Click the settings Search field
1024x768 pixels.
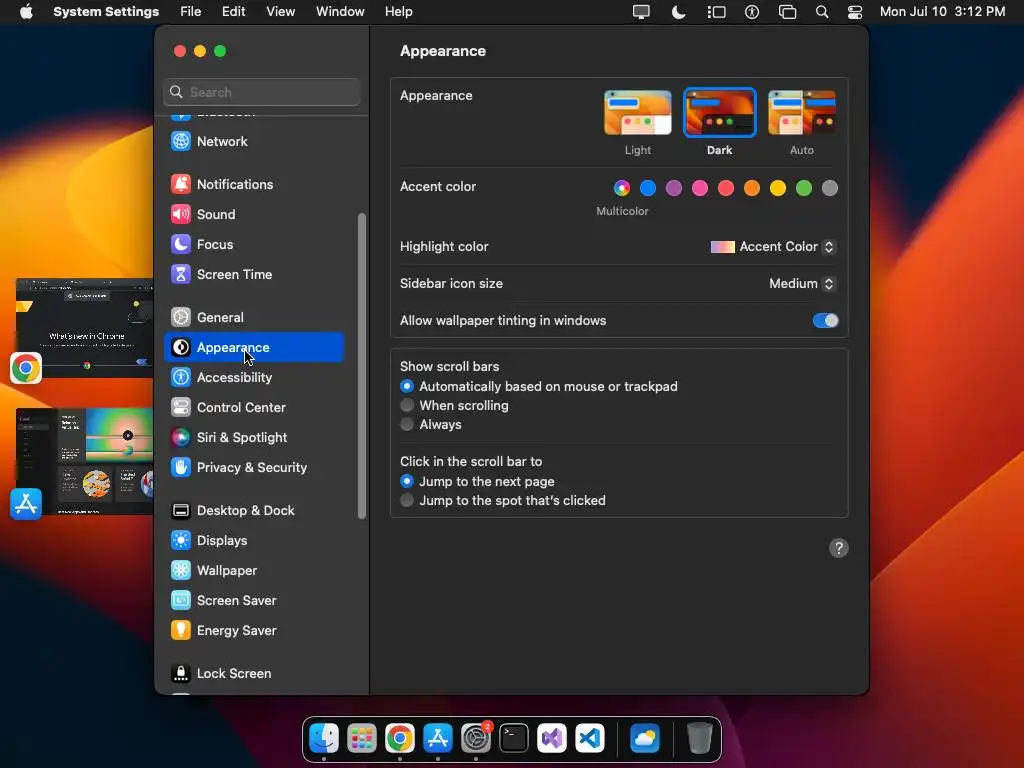point(261,92)
